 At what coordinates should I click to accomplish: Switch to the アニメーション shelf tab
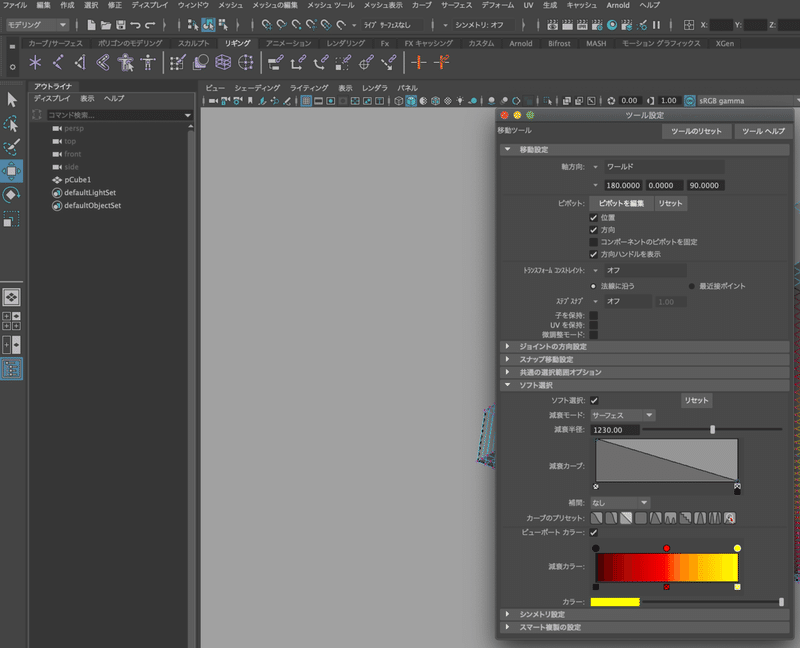288,44
